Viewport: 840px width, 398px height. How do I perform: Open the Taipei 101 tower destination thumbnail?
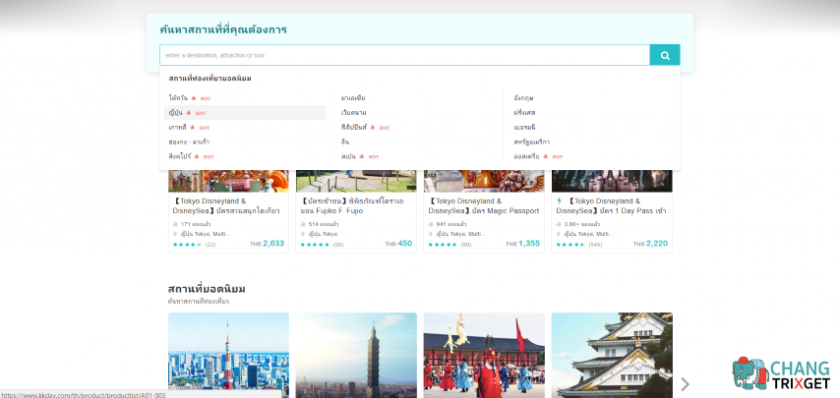click(356, 355)
